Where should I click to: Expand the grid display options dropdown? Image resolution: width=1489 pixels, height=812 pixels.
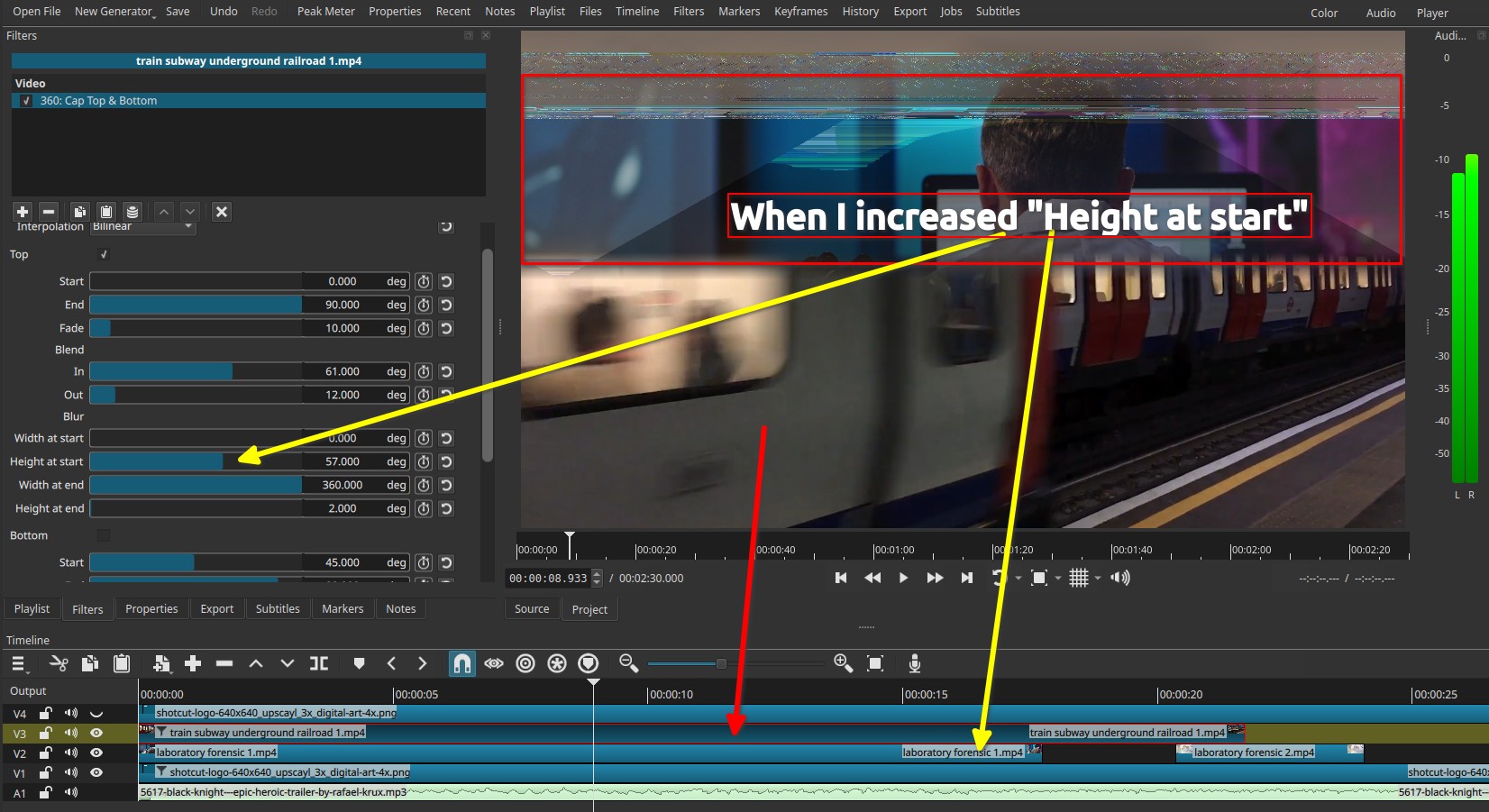pyautogui.click(x=1098, y=579)
